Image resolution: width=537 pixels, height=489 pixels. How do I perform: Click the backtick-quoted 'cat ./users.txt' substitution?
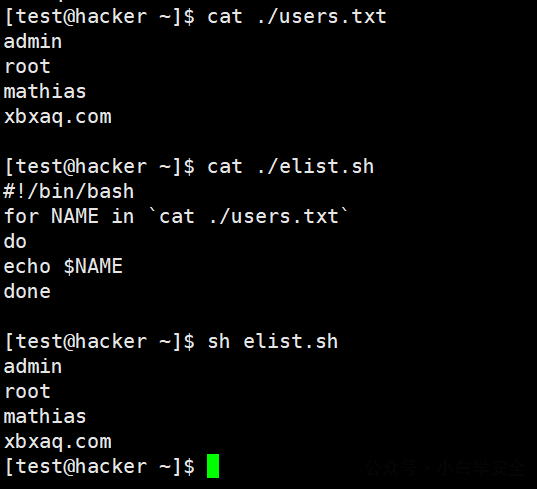tap(249, 216)
